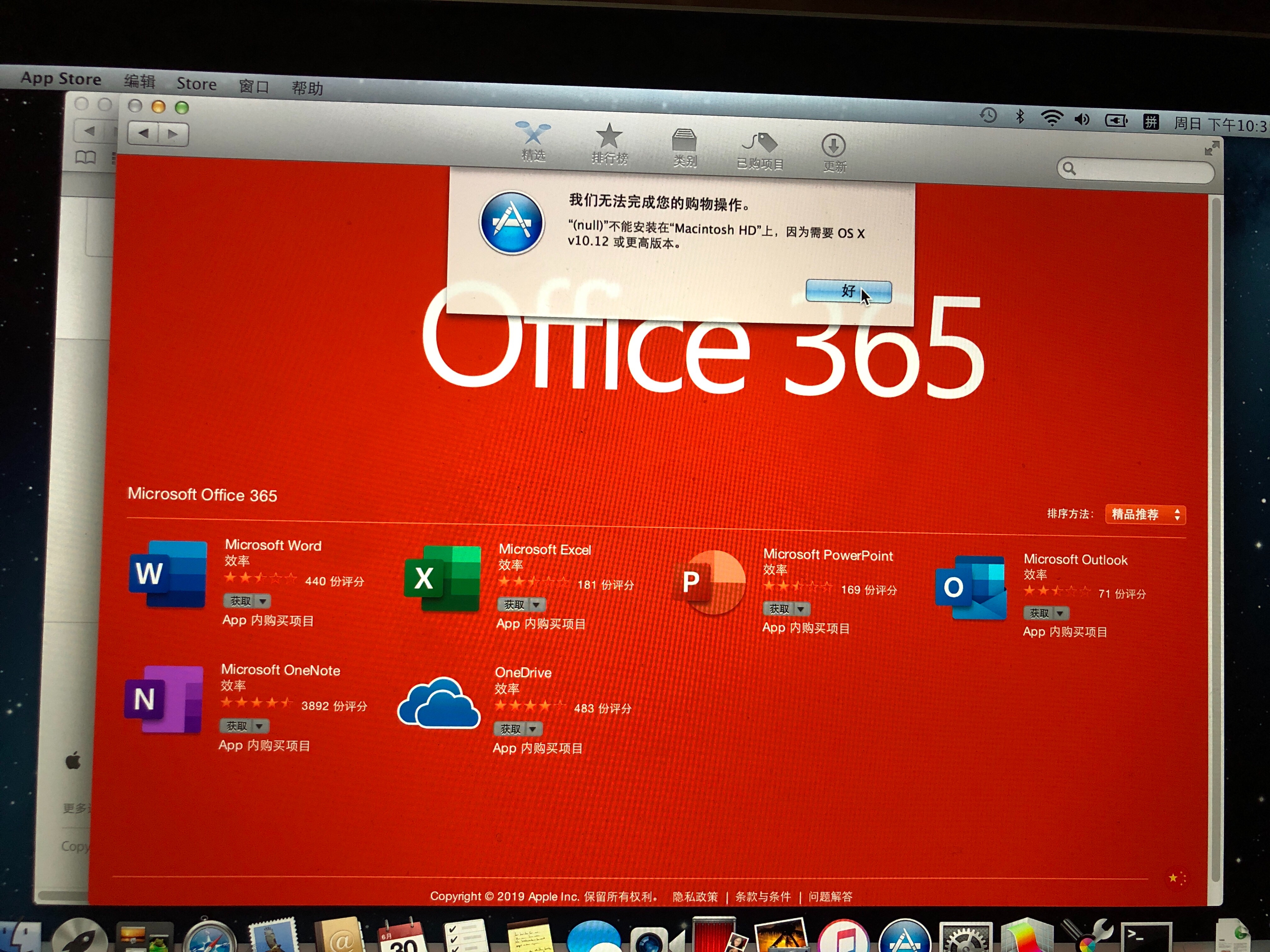Expand the arrow beside Word's 获取 button
This screenshot has width=1270, height=952.
point(263,601)
